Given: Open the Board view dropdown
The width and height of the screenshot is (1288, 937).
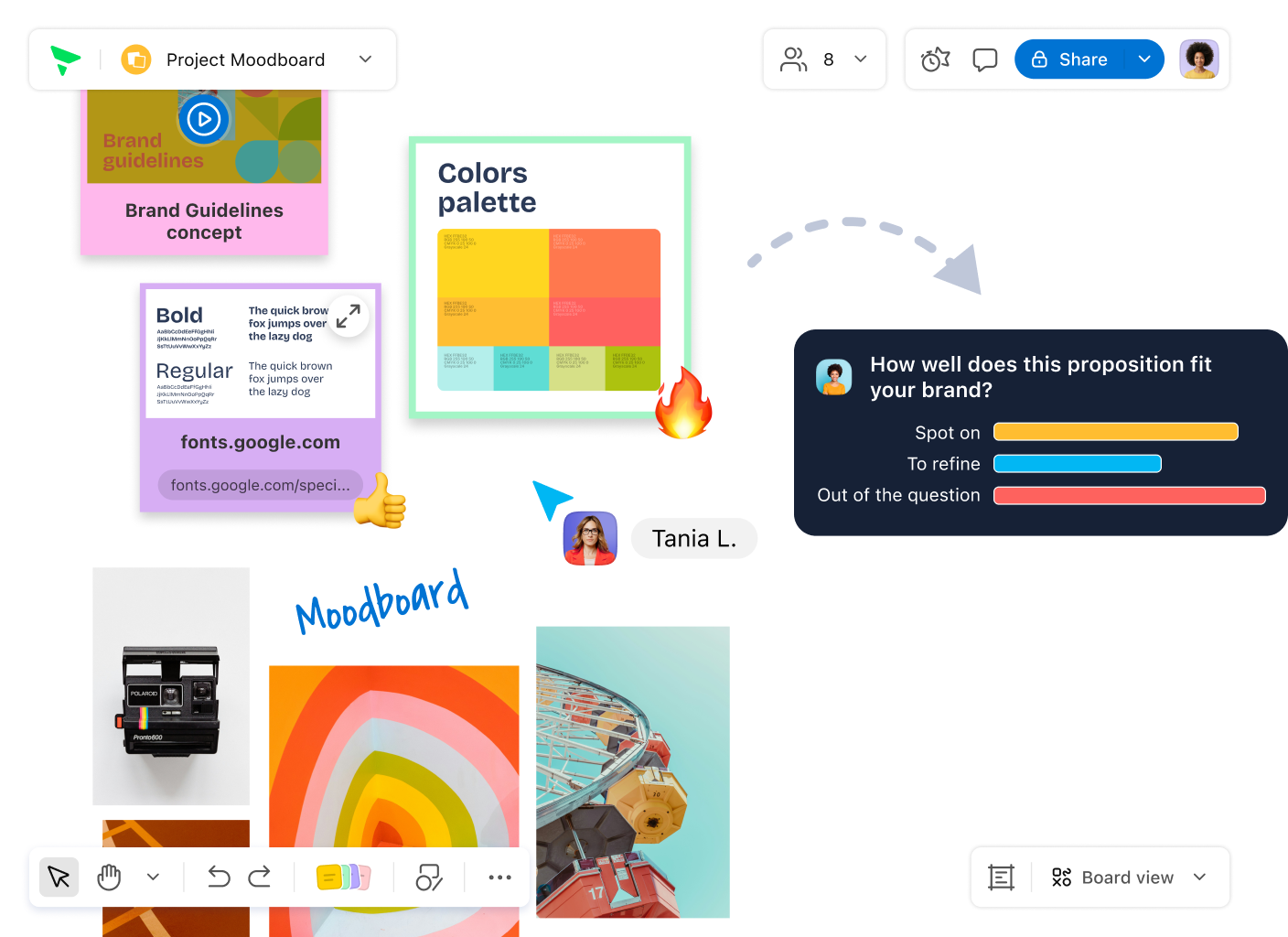Looking at the screenshot, I should [1199, 878].
